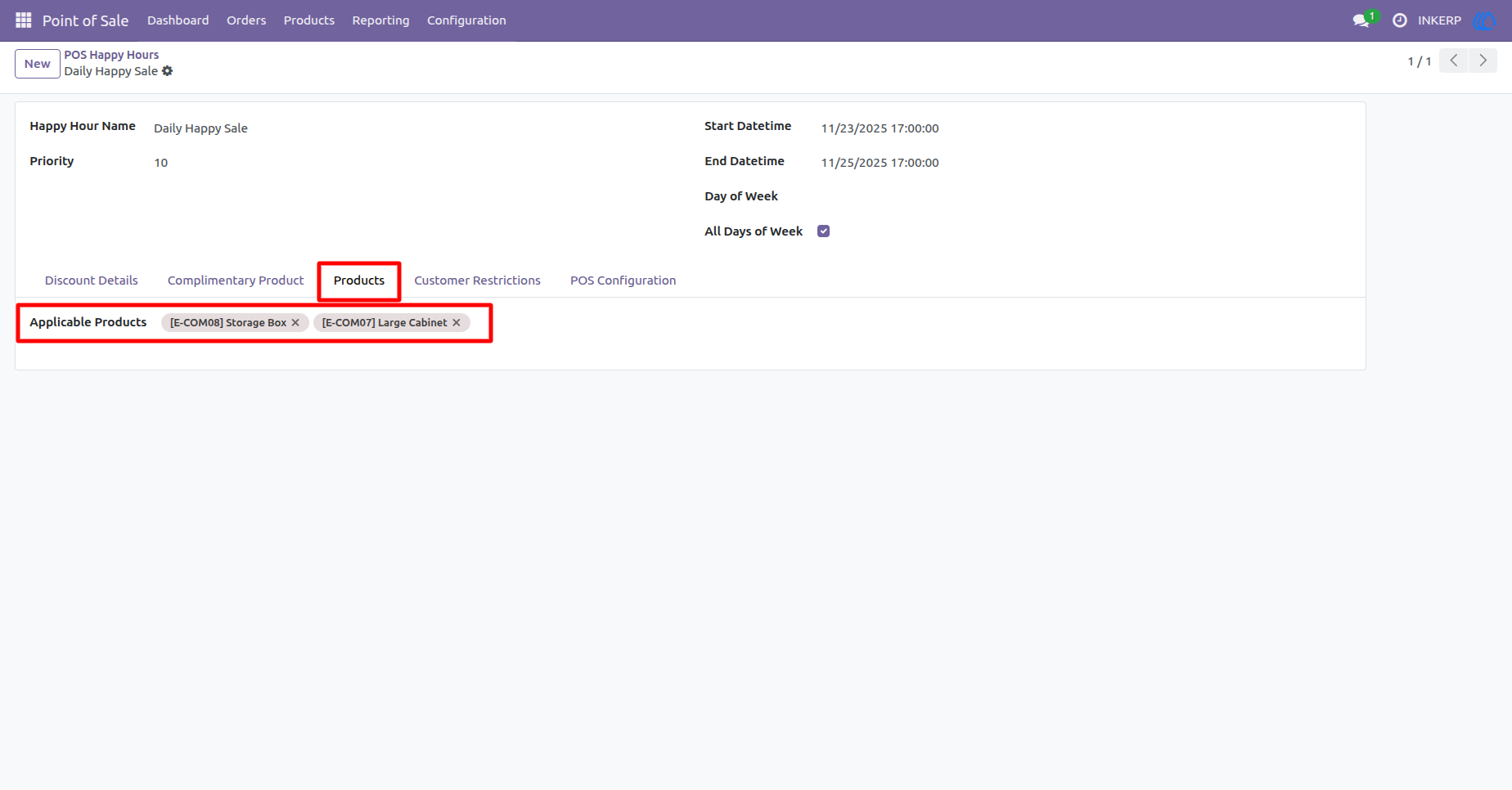Screen dimensions: 1512x790
Task: Remove the Large Cabinet product tag
Action: [x=457, y=322]
